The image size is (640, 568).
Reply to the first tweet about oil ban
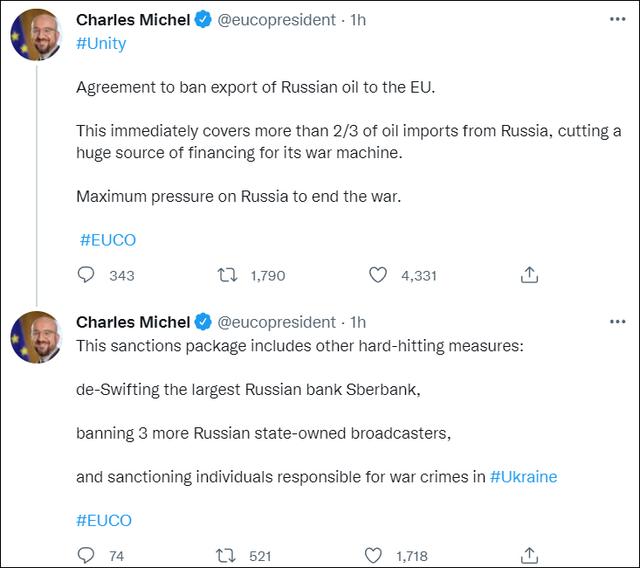pyautogui.click(x=87, y=275)
